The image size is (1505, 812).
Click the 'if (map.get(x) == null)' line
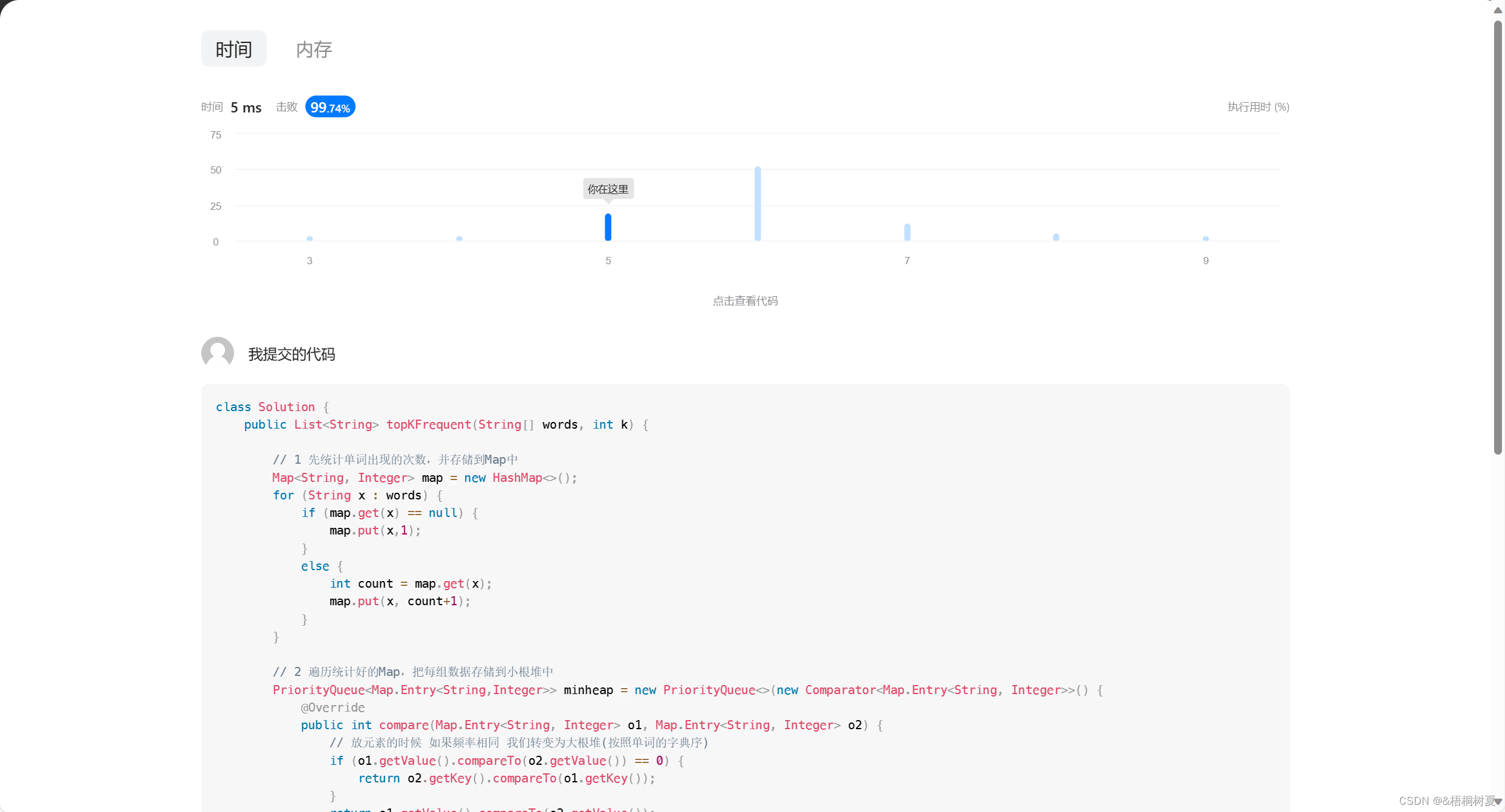[x=389, y=513]
